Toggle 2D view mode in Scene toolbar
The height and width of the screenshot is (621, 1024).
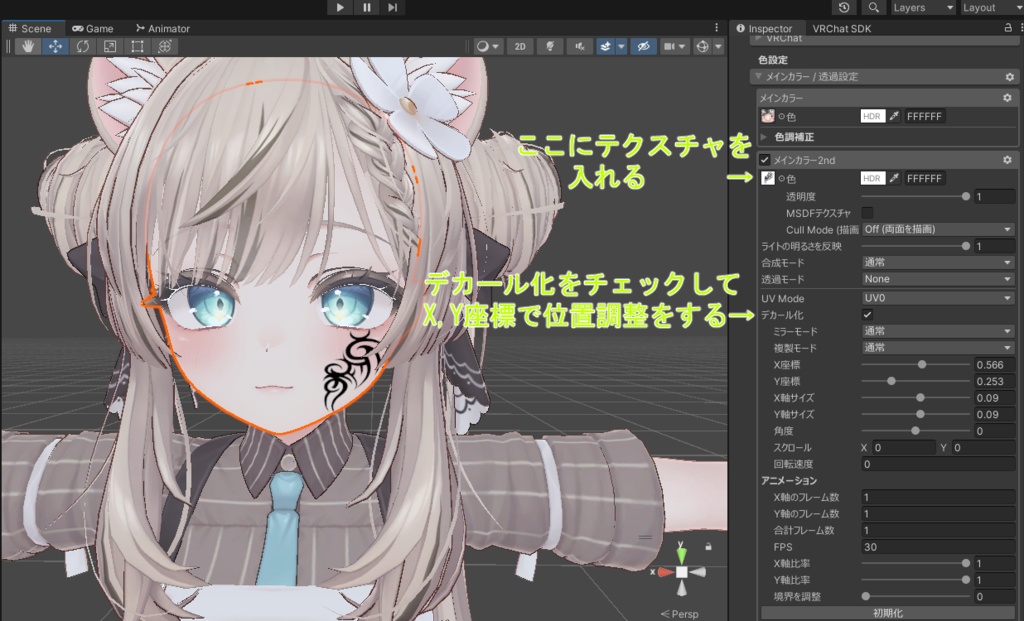tap(519, 46)
